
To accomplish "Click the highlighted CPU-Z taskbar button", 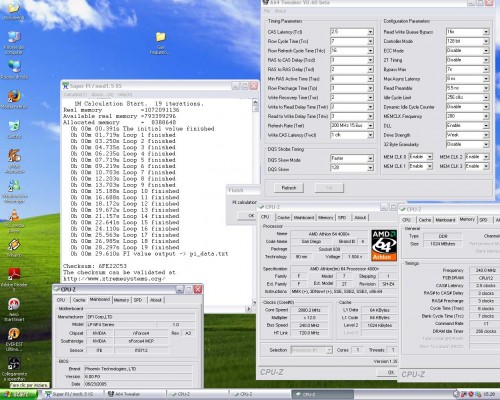I will pos(322,394).
